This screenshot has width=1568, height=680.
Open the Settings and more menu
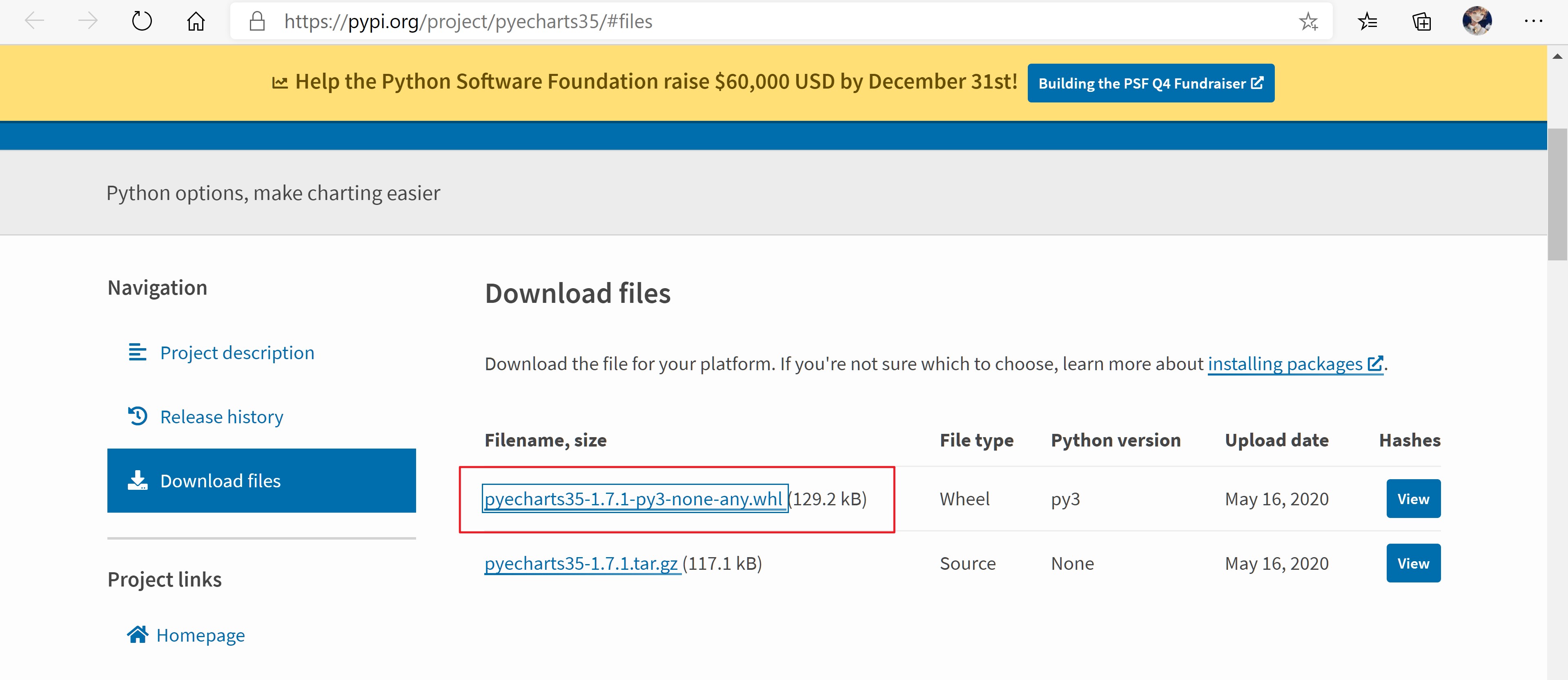coord(1534,21)
